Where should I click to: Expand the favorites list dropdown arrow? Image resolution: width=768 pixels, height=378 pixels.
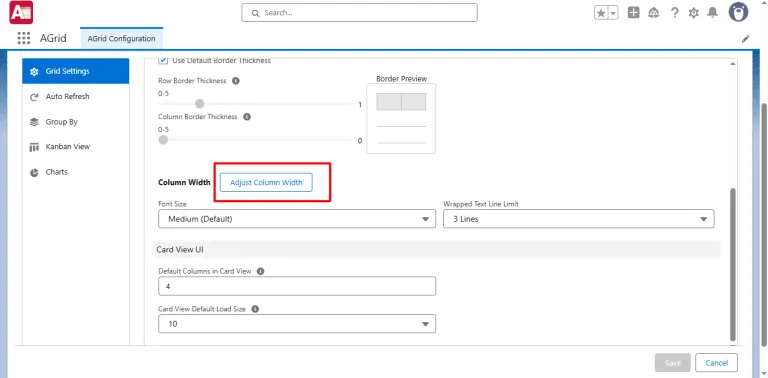[x=613, y=13]
